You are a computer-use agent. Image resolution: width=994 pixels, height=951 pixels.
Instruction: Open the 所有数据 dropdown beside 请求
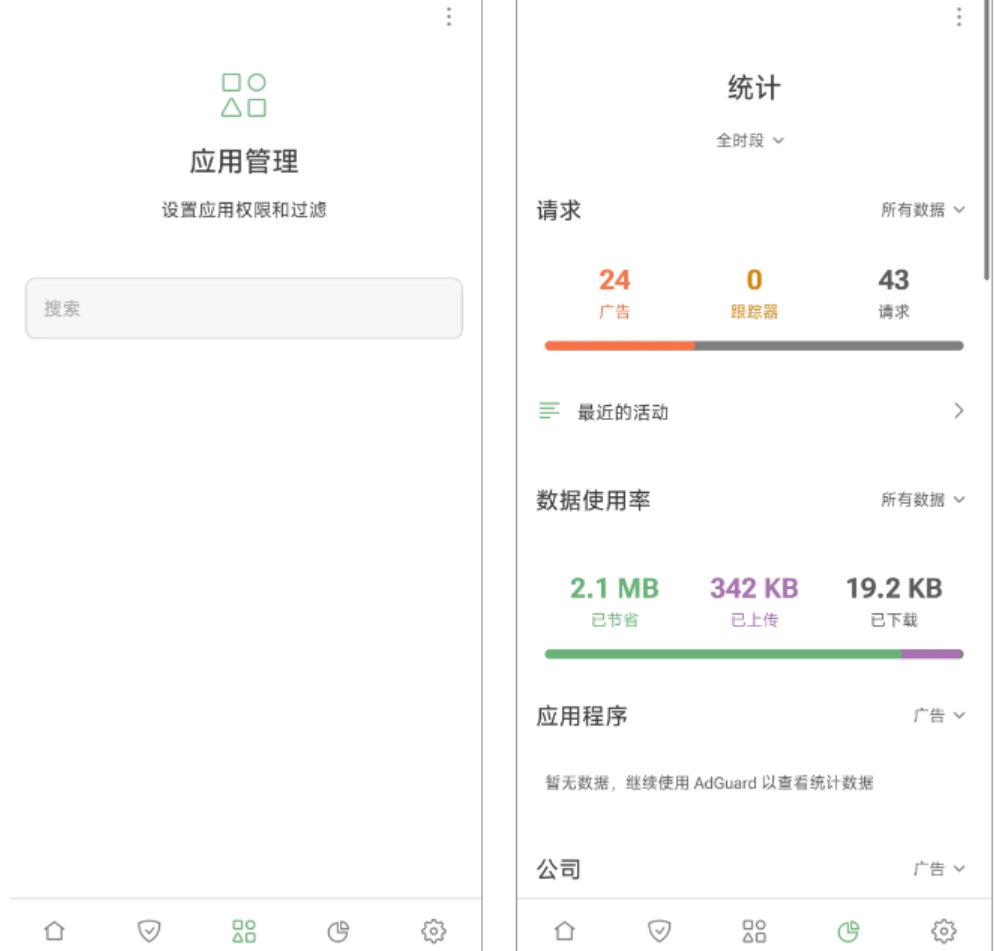[923, 210]
